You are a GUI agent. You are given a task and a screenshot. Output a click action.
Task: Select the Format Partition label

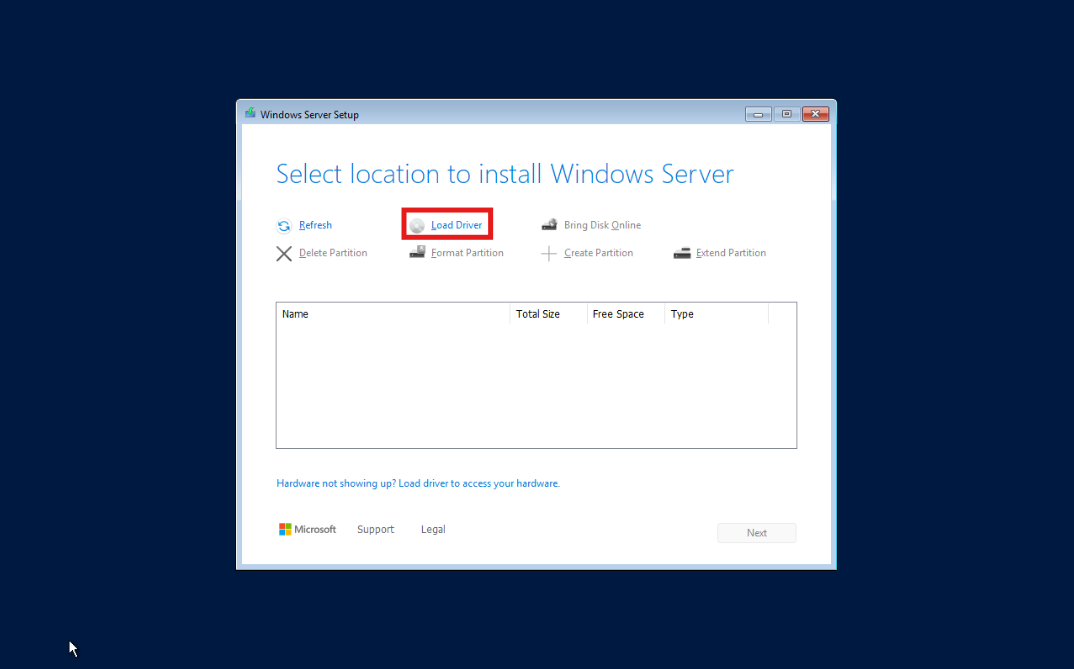[467, 253]
